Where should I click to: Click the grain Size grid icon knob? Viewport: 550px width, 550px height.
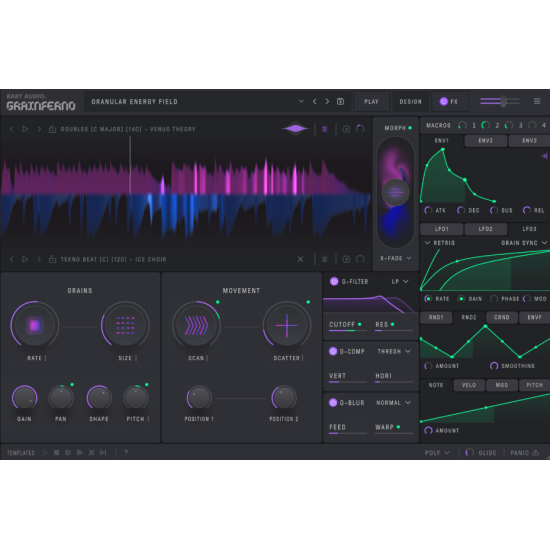tap(125, 326)
